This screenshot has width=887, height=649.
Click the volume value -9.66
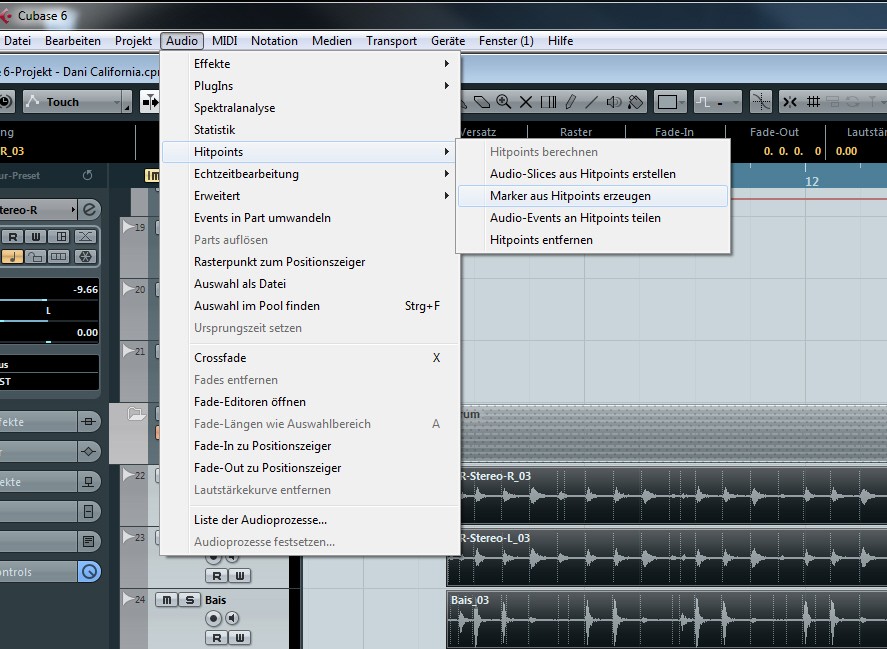pyautogui.click(x=85, y=290)
